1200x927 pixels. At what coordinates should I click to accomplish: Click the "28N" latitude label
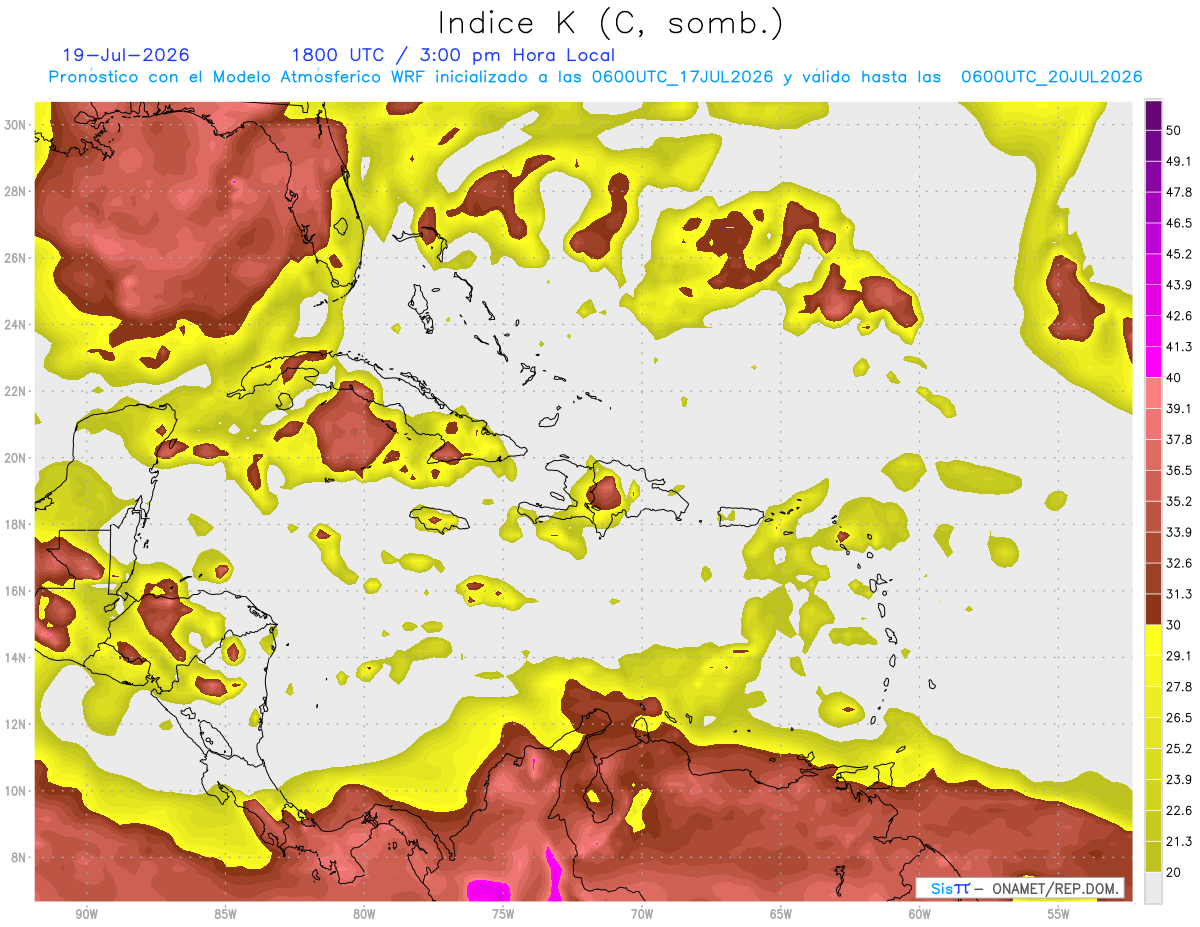(x=15, y=191)
